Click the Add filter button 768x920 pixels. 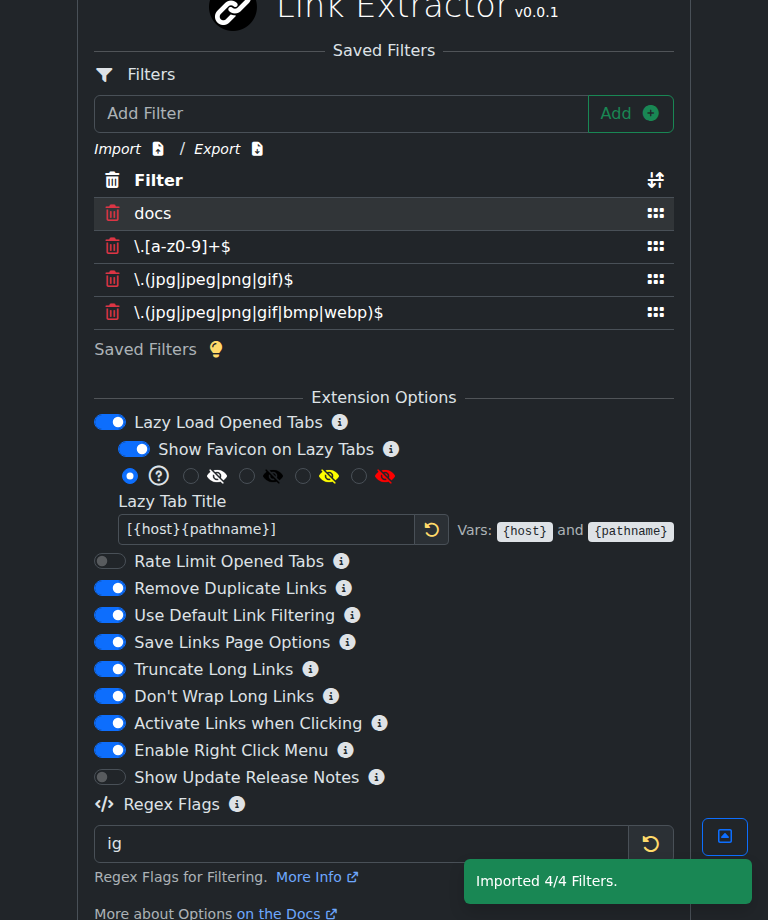coord(631,113)
